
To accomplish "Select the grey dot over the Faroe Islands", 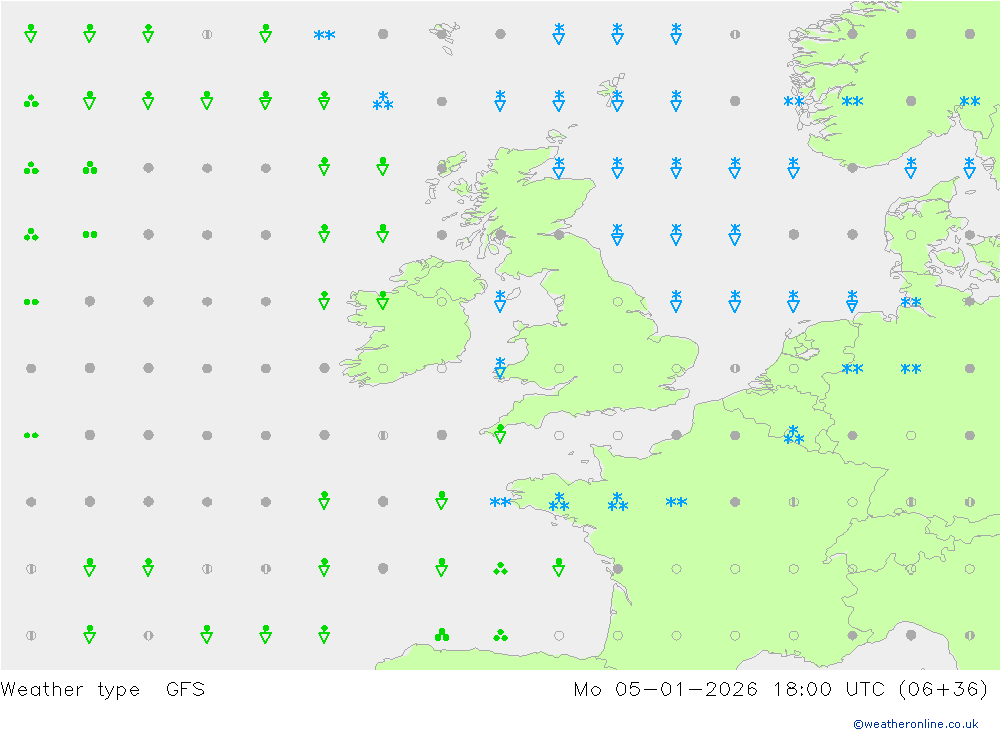I will pos(441,34).
